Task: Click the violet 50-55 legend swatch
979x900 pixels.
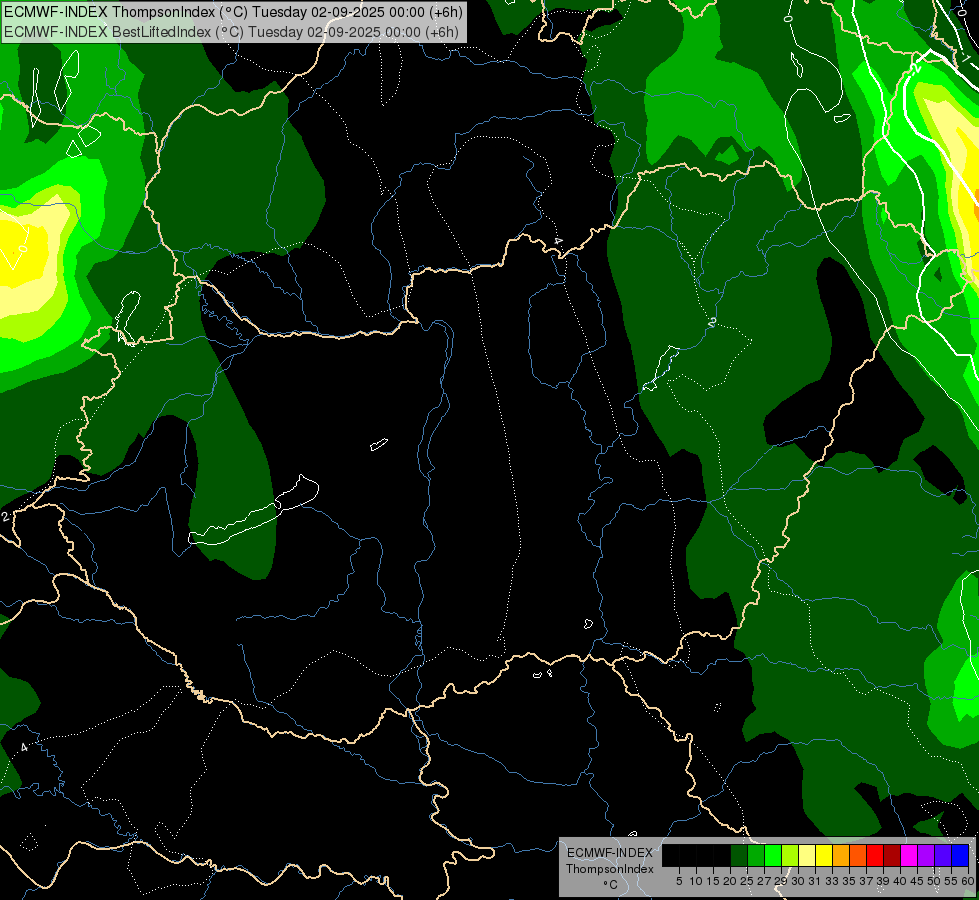Action: tap(943, 855)
